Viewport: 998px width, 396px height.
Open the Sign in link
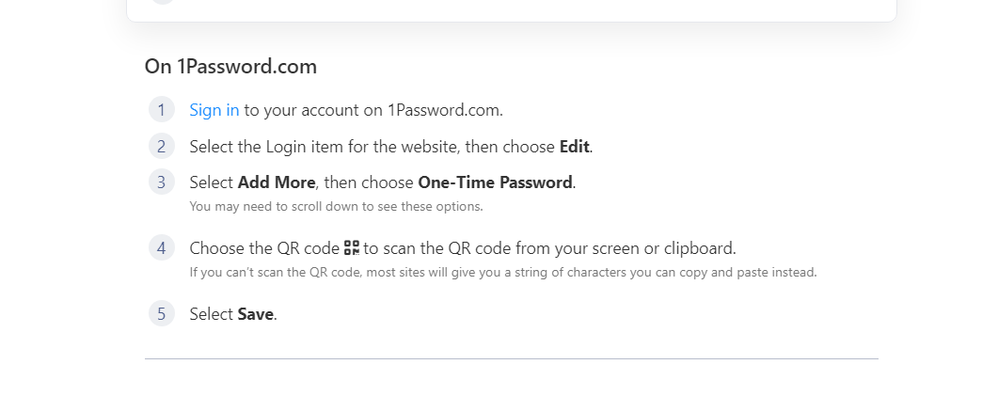coord(214,110)
